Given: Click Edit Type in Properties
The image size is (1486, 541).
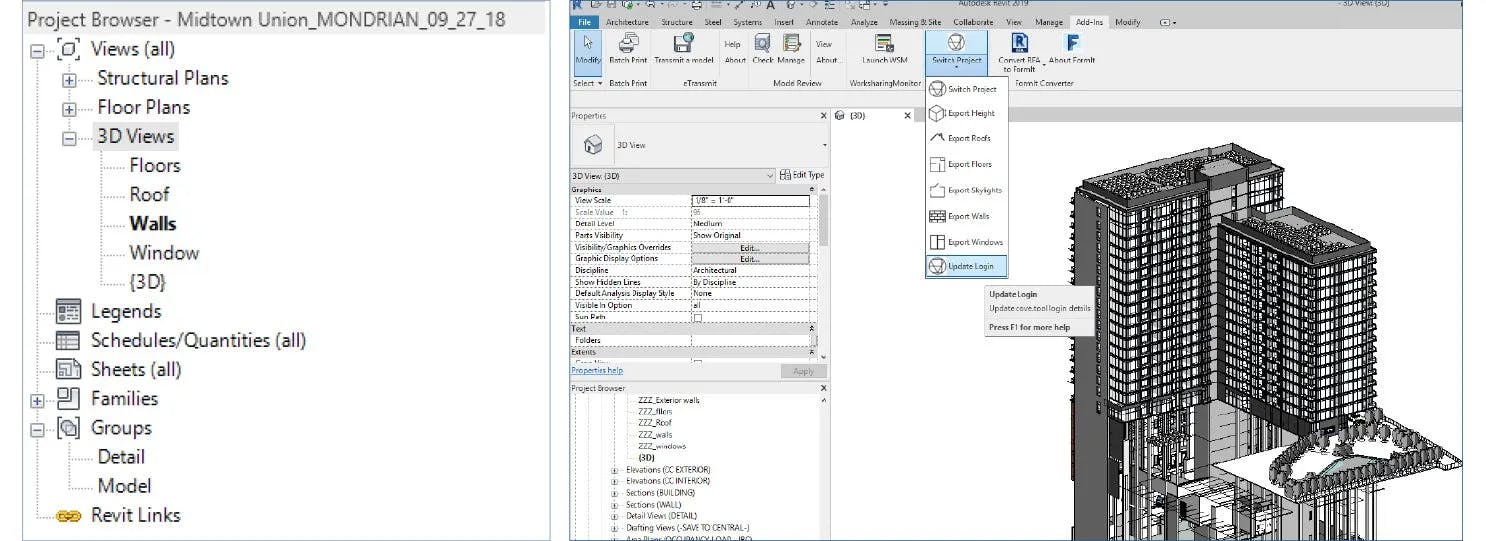Looking at the screenshot, I should pyautogui.click(x=801, y=175).
